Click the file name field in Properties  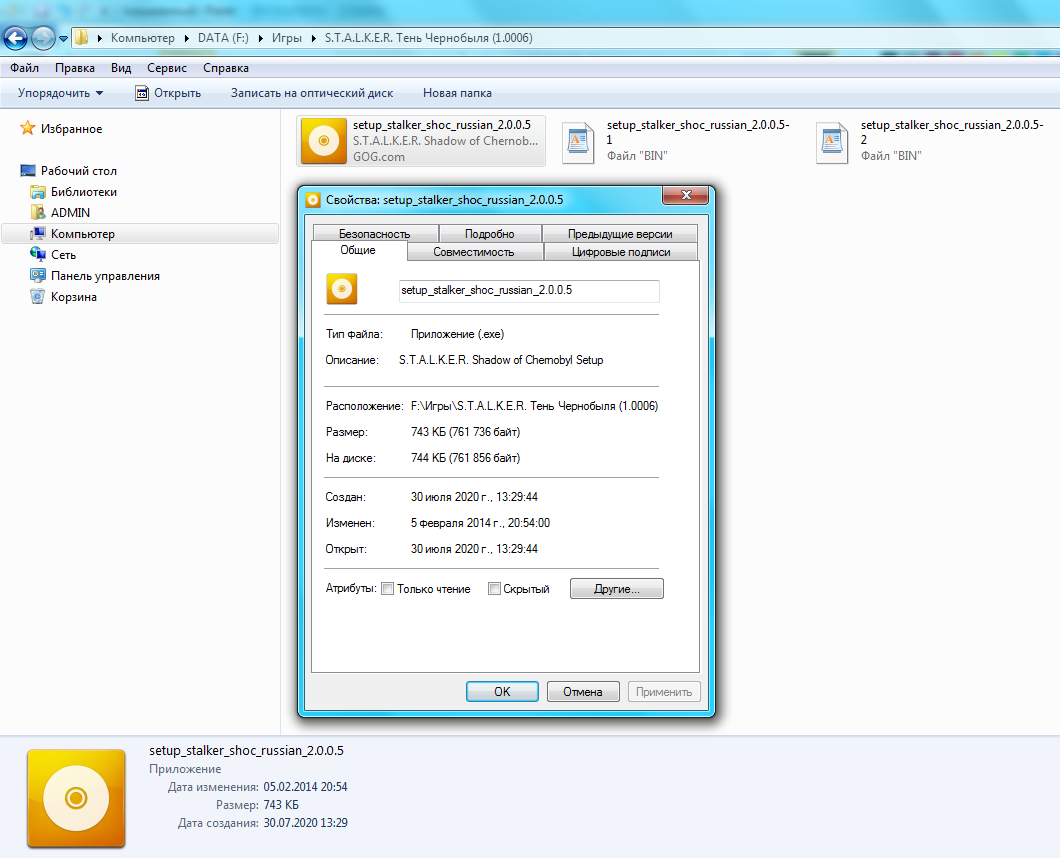click(529, 291)
